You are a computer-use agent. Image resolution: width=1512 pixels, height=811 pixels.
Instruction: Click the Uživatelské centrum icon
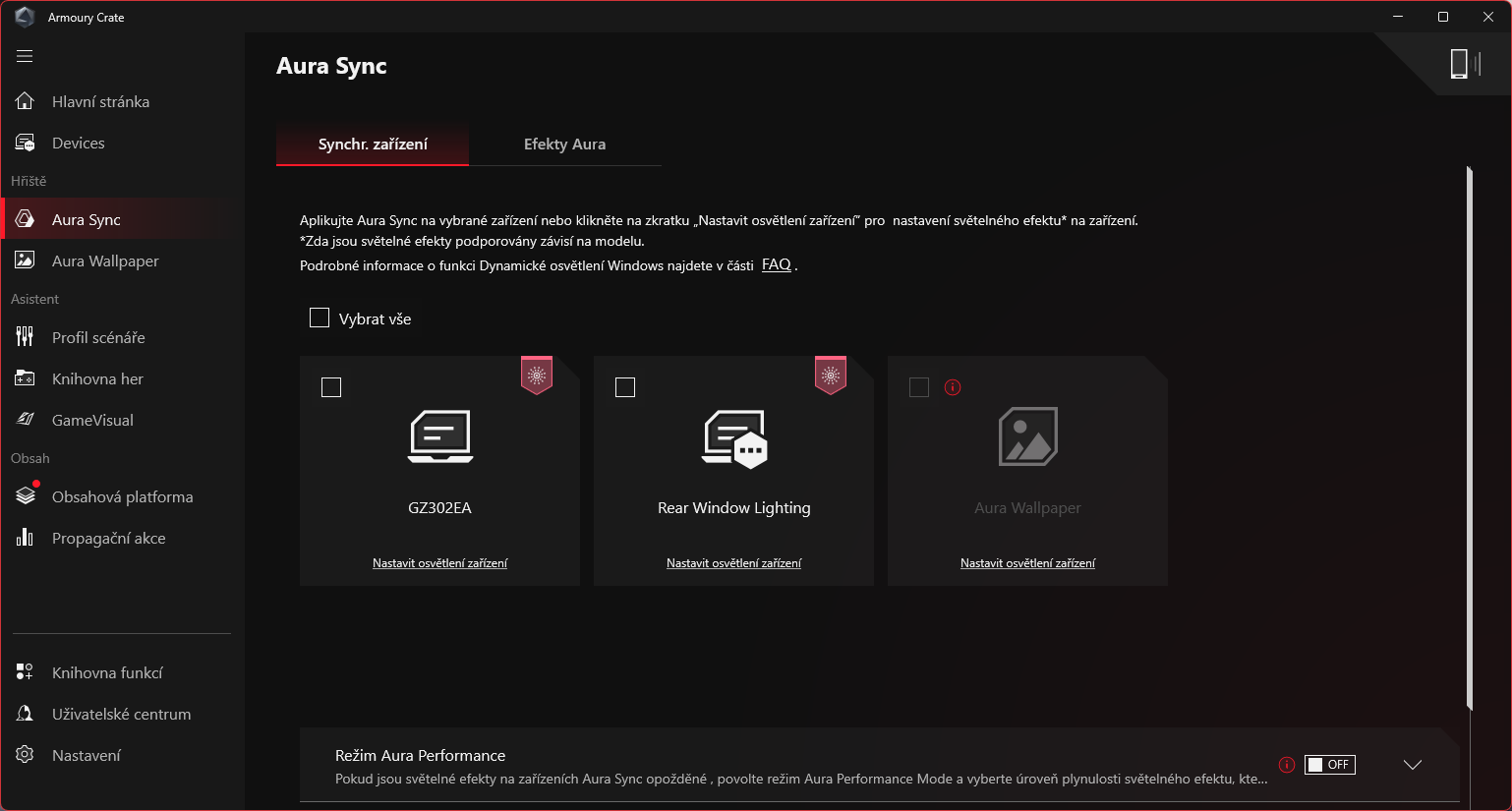[x=25, y=714]
